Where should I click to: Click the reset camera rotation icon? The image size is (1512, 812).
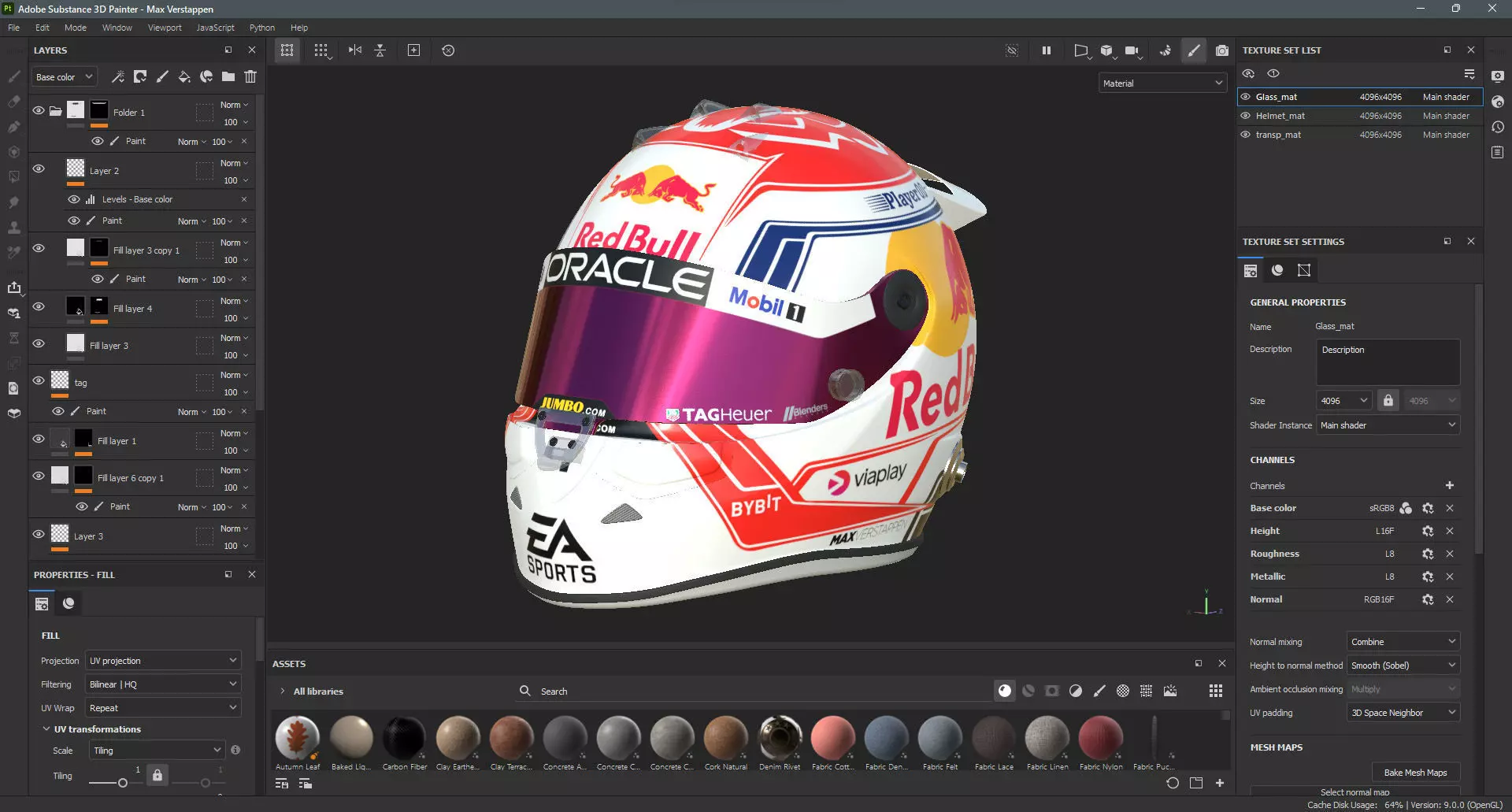point(448,50)
